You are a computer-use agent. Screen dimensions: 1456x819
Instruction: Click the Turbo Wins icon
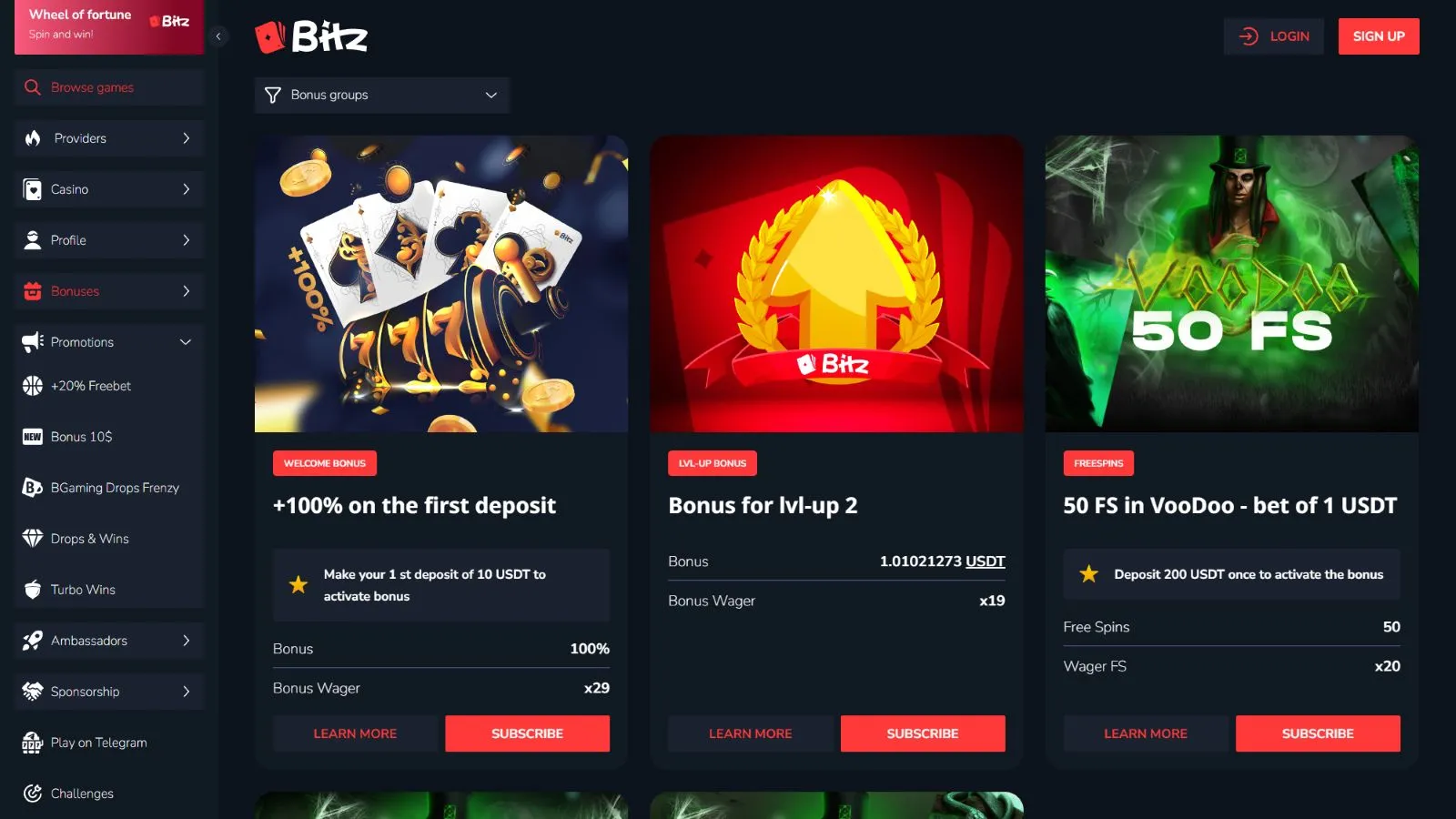point(33,590)
